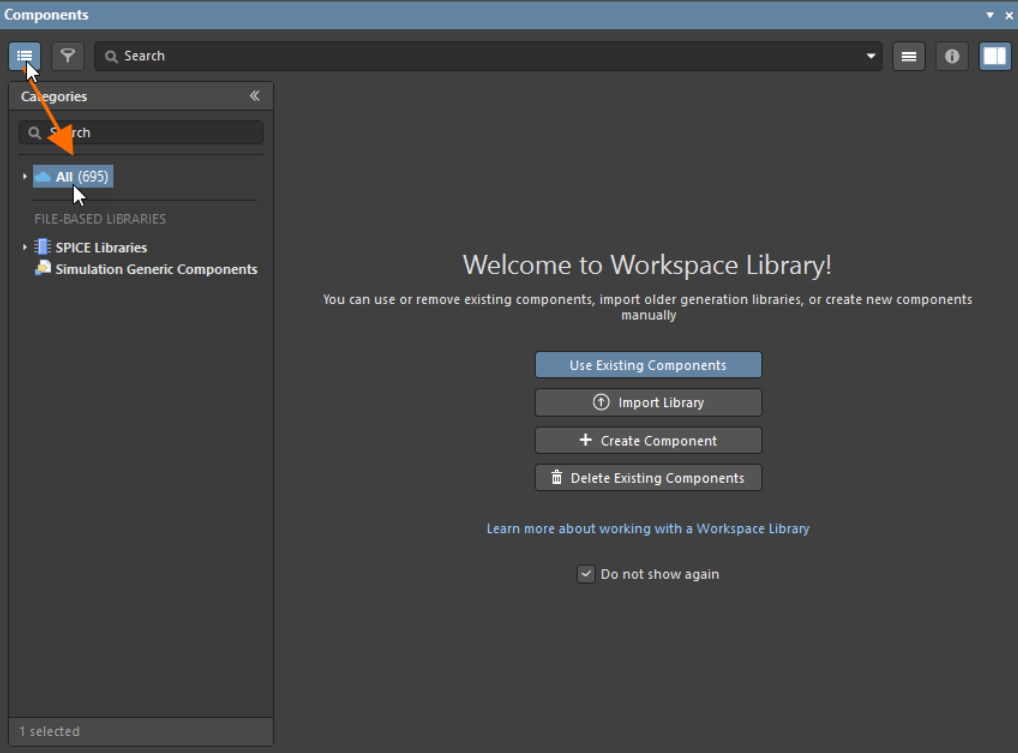The width and height of the screenshot is (1018, 753).
Task: Toggle the split view layout icon
Action: point(995,56)
